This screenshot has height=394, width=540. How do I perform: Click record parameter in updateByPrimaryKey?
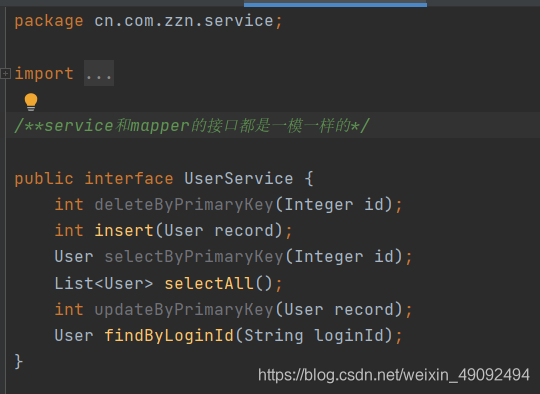tap(364, 310)
